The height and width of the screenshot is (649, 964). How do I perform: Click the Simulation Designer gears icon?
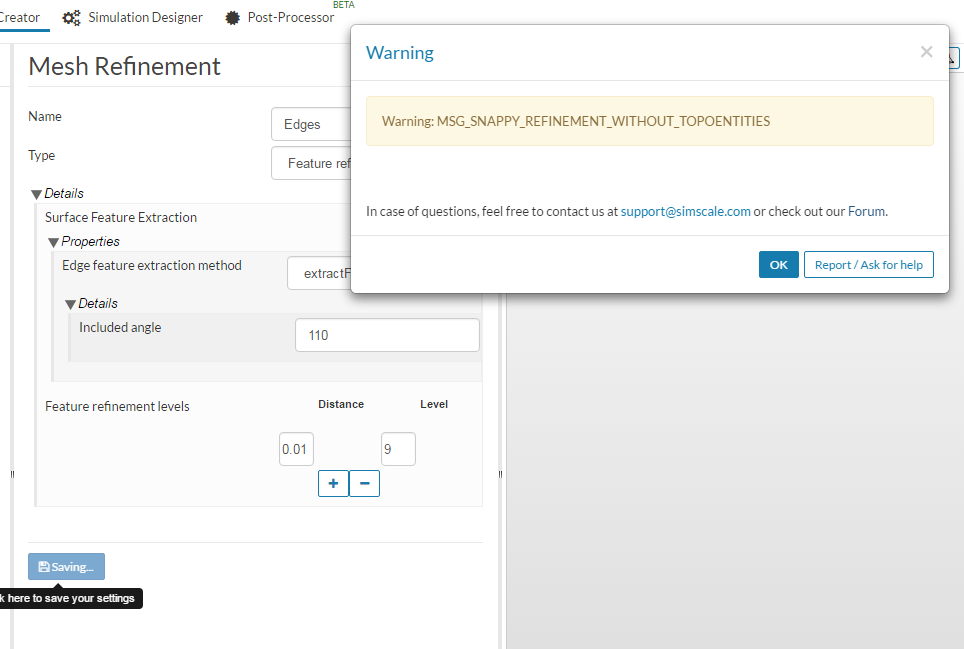(x=71, y=18)
